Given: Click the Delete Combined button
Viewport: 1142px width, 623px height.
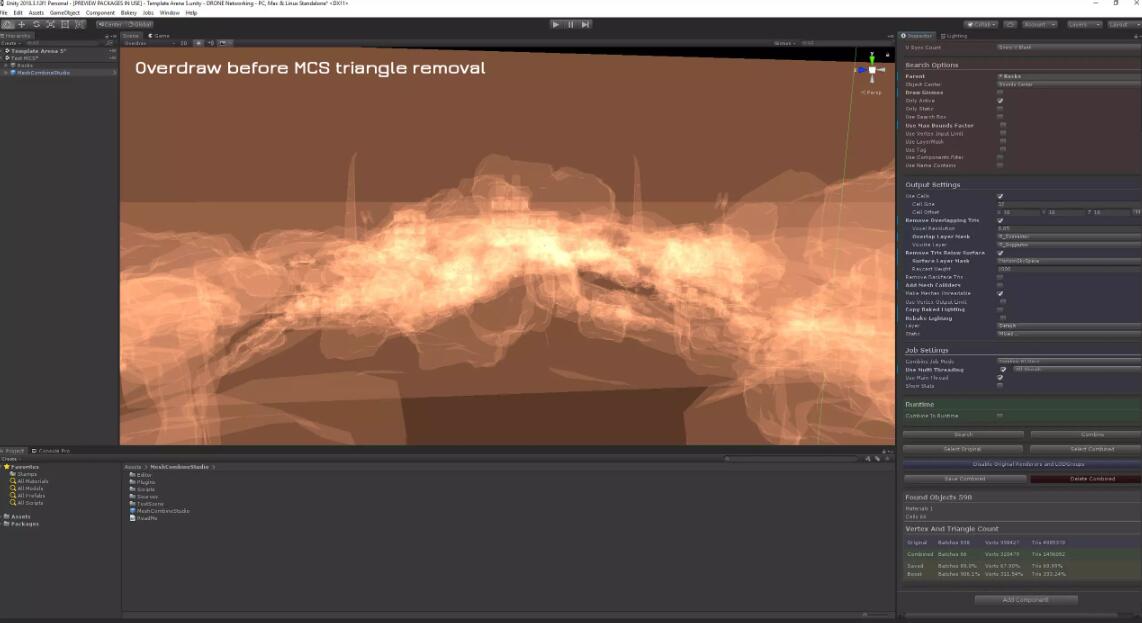Looking at the screenshot, I should (1085, 479).
